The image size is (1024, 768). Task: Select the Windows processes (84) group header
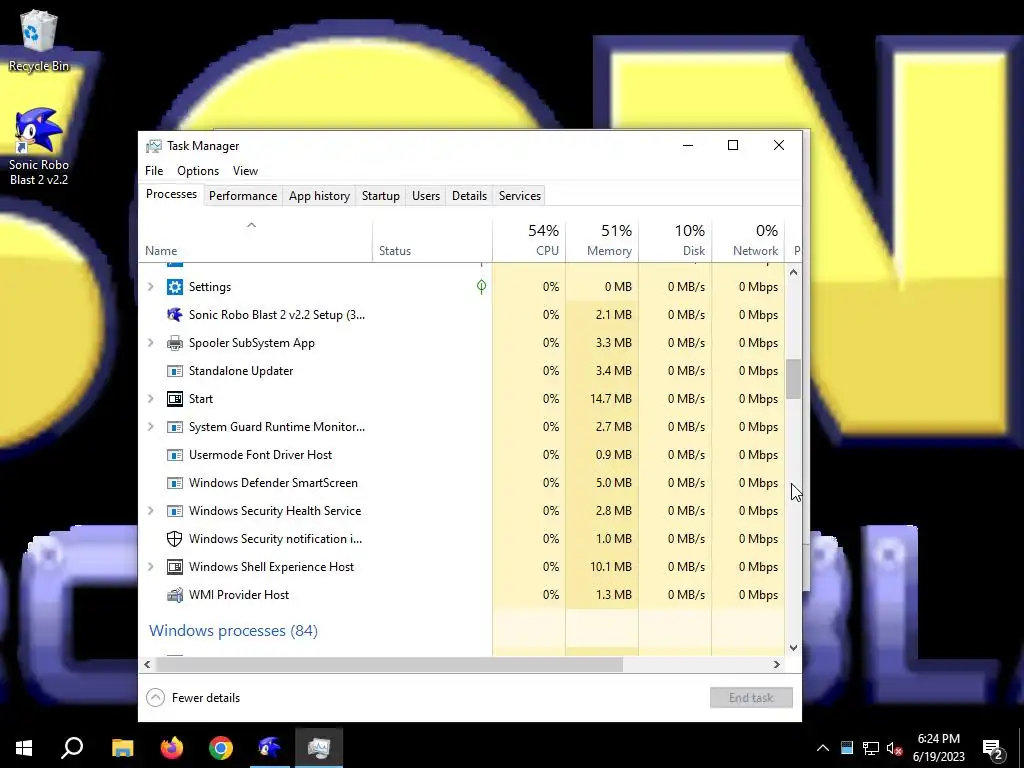(233, 631)
